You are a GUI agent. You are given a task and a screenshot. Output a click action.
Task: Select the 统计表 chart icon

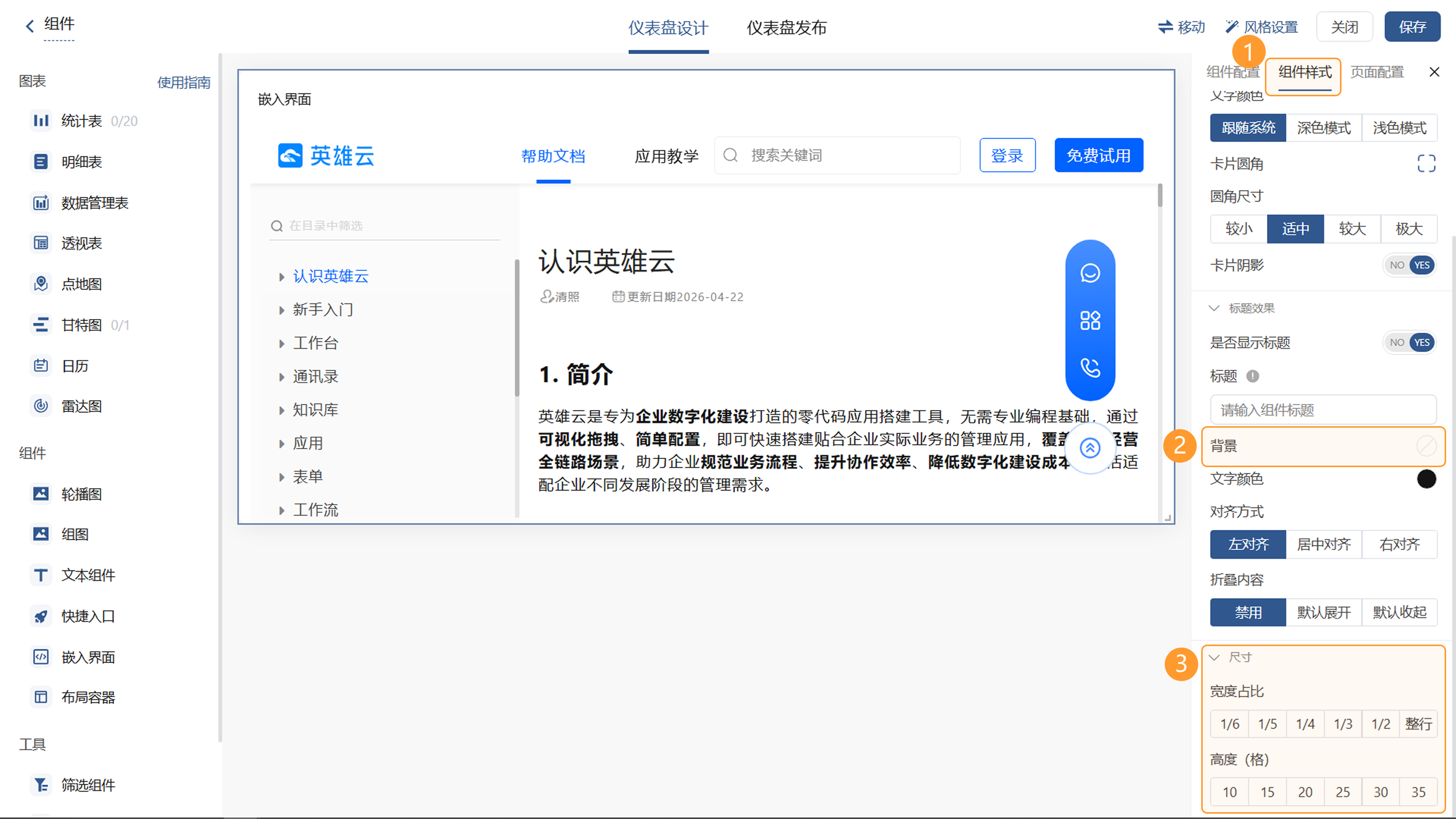[x=41, y=121]
